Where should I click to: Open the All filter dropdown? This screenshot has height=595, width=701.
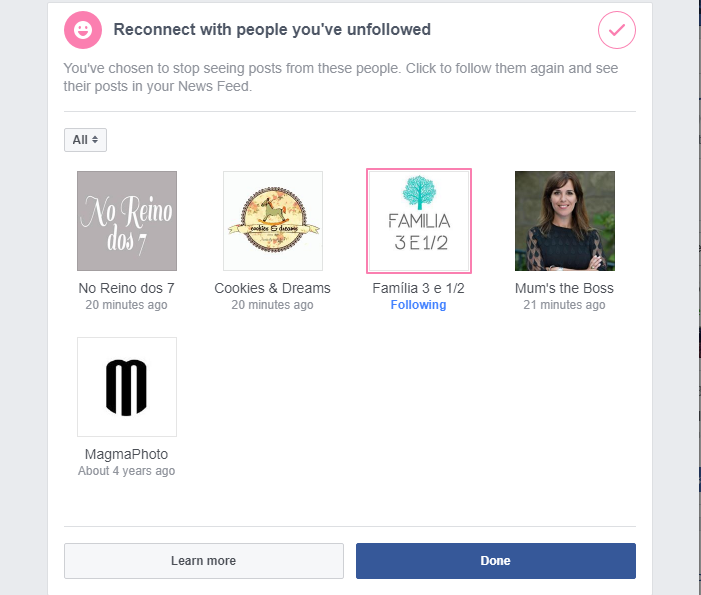(85, 140)
